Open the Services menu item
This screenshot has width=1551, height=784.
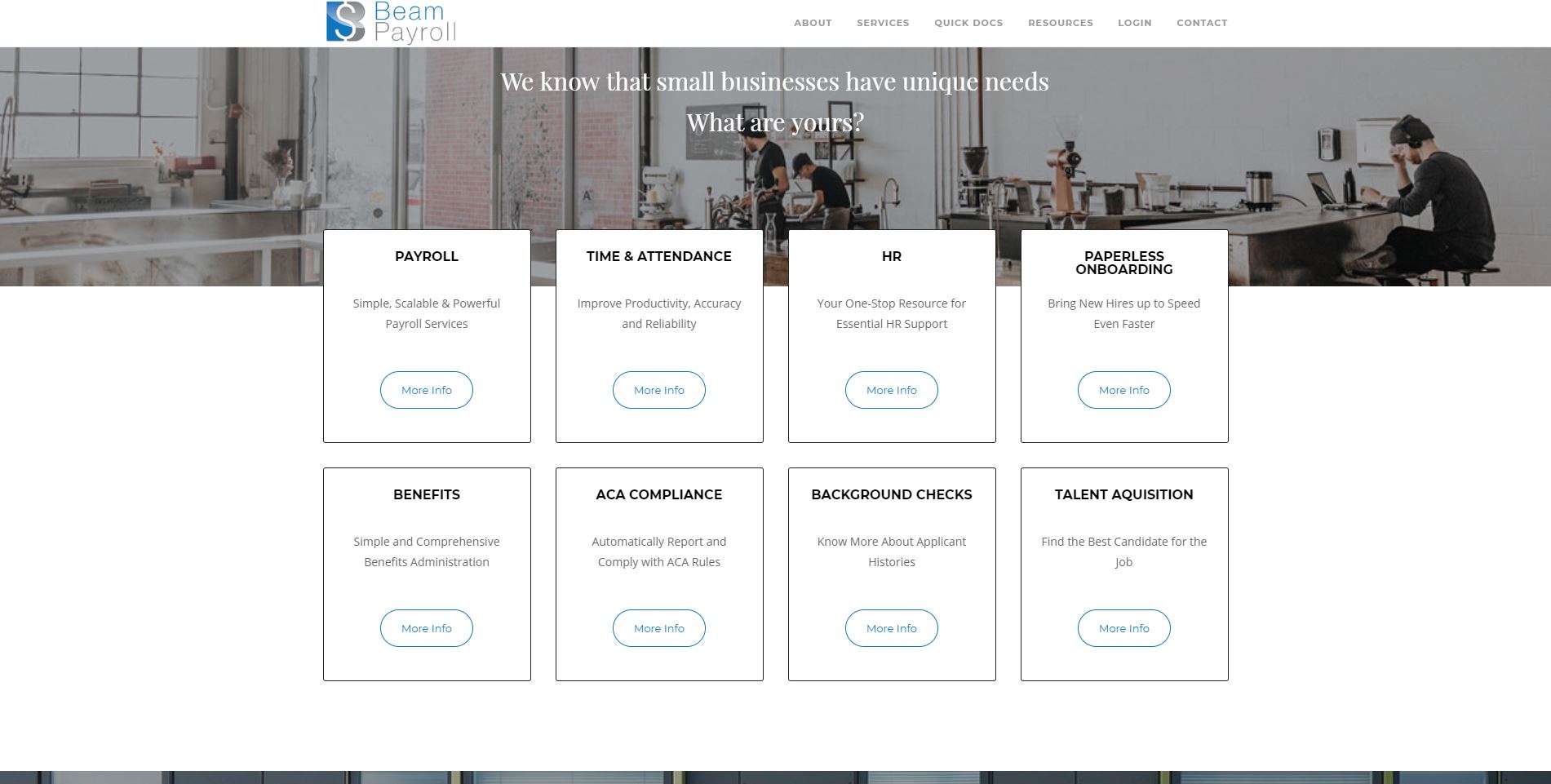click(883, 23)
